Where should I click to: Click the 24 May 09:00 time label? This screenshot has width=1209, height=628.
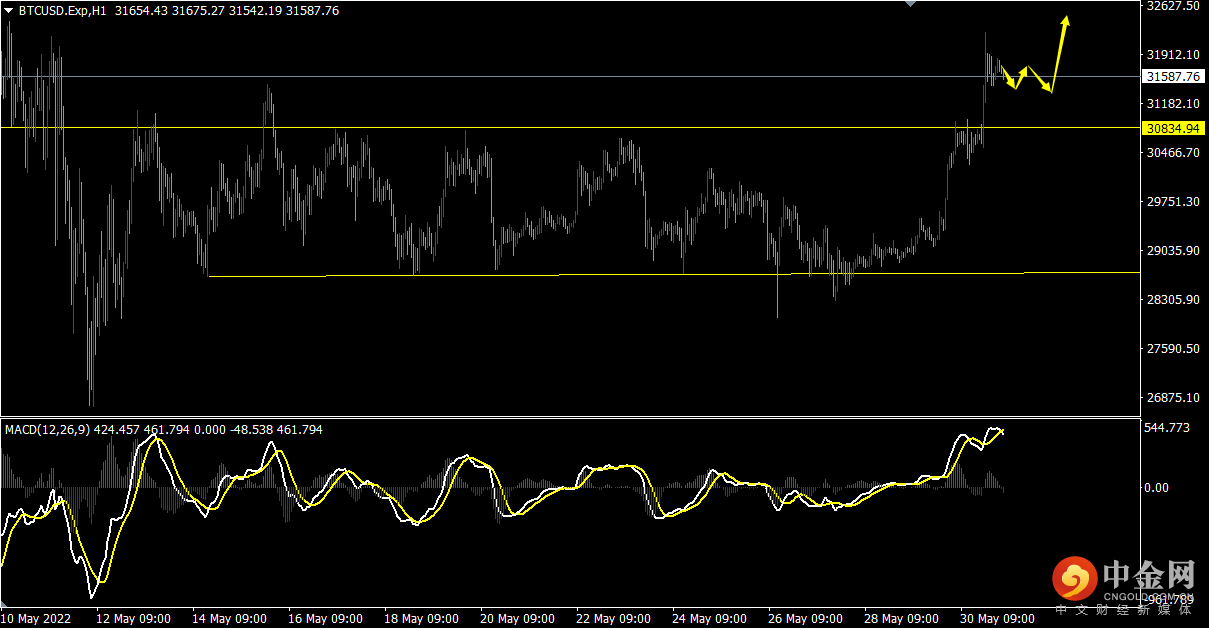coord(709,618)
